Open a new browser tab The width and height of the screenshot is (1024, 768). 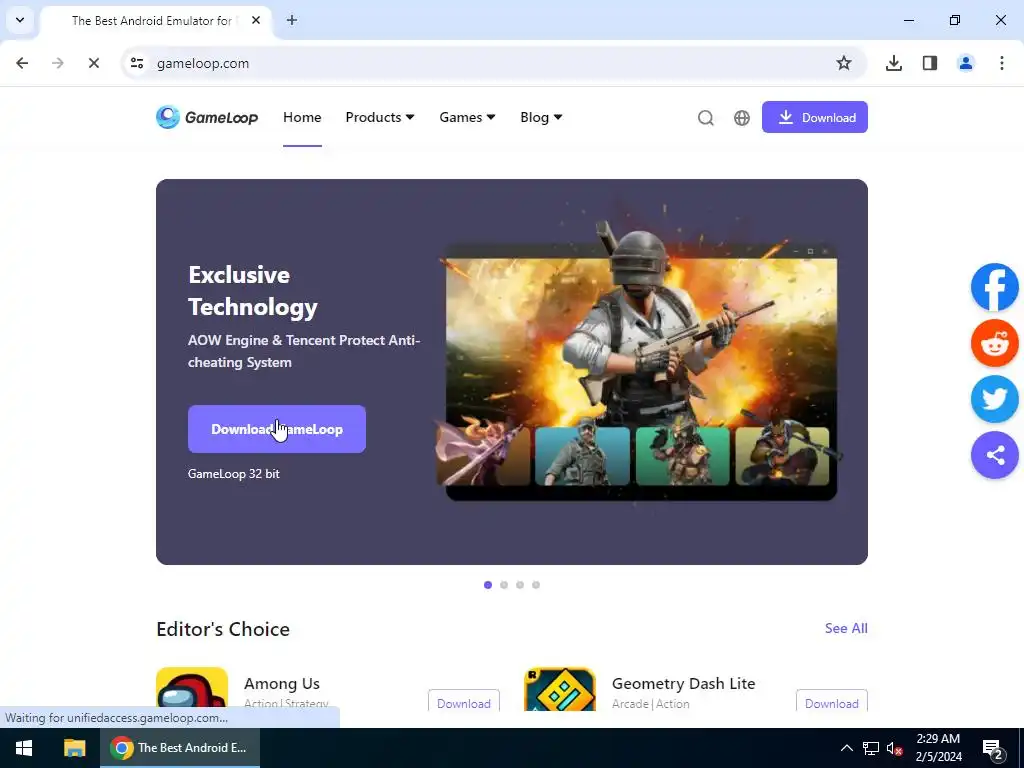[x=292, y=20]
